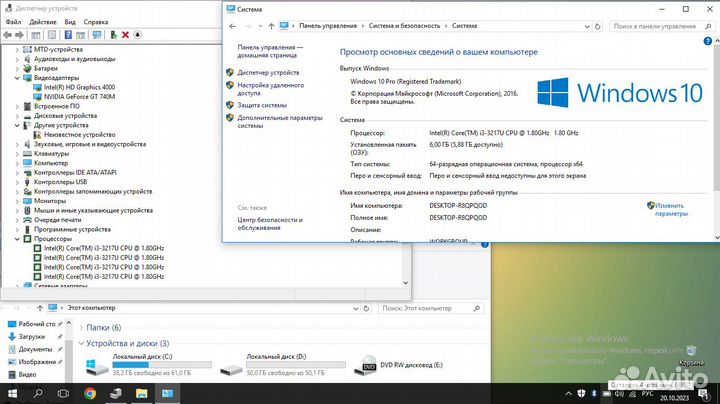Open Этот компьютер address bar dropdown arrow
The width and height of the screenshot is (720, 404).
point(355,309)
